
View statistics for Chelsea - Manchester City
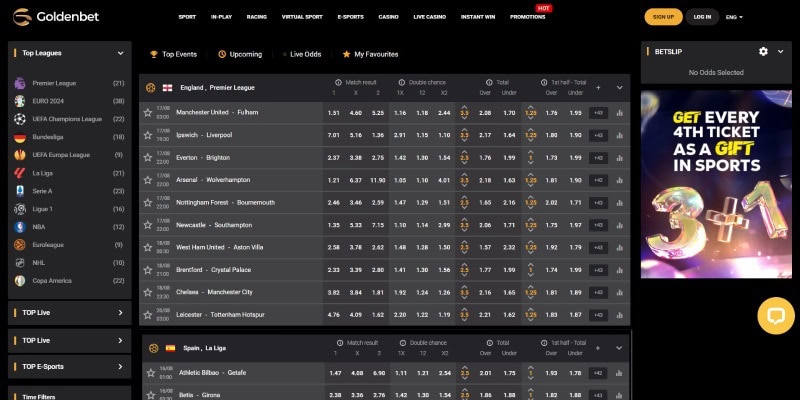[x=619, y=292]
